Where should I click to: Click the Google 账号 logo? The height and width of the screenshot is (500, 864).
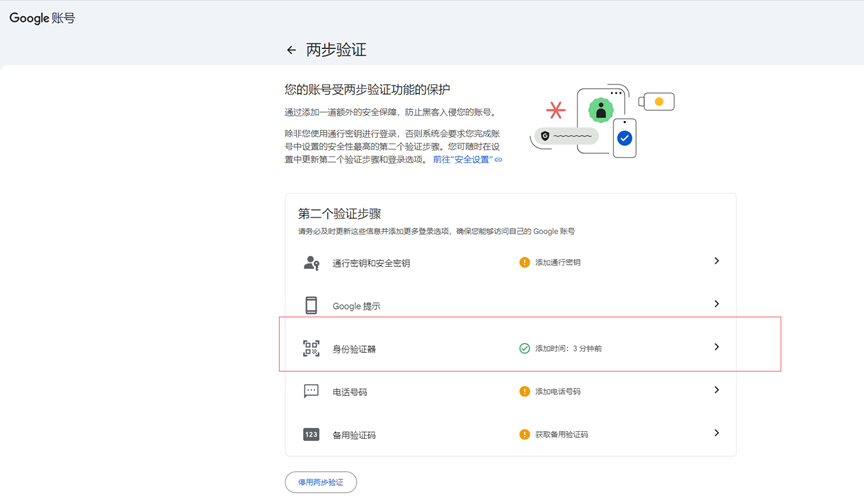tap(42, 18)
